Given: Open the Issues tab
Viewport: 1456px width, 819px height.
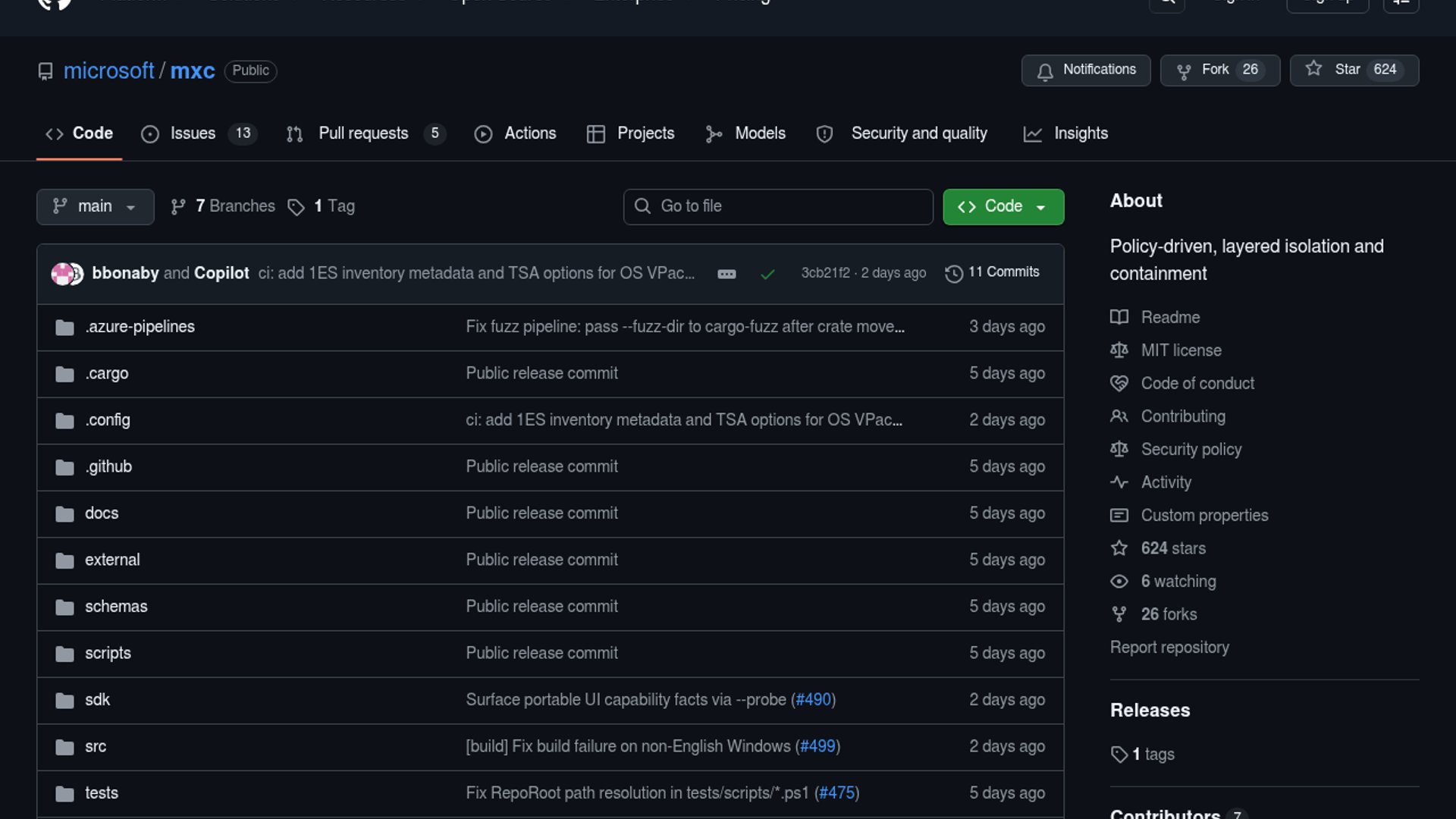Looking at the screenshot, I should [199, 133].
